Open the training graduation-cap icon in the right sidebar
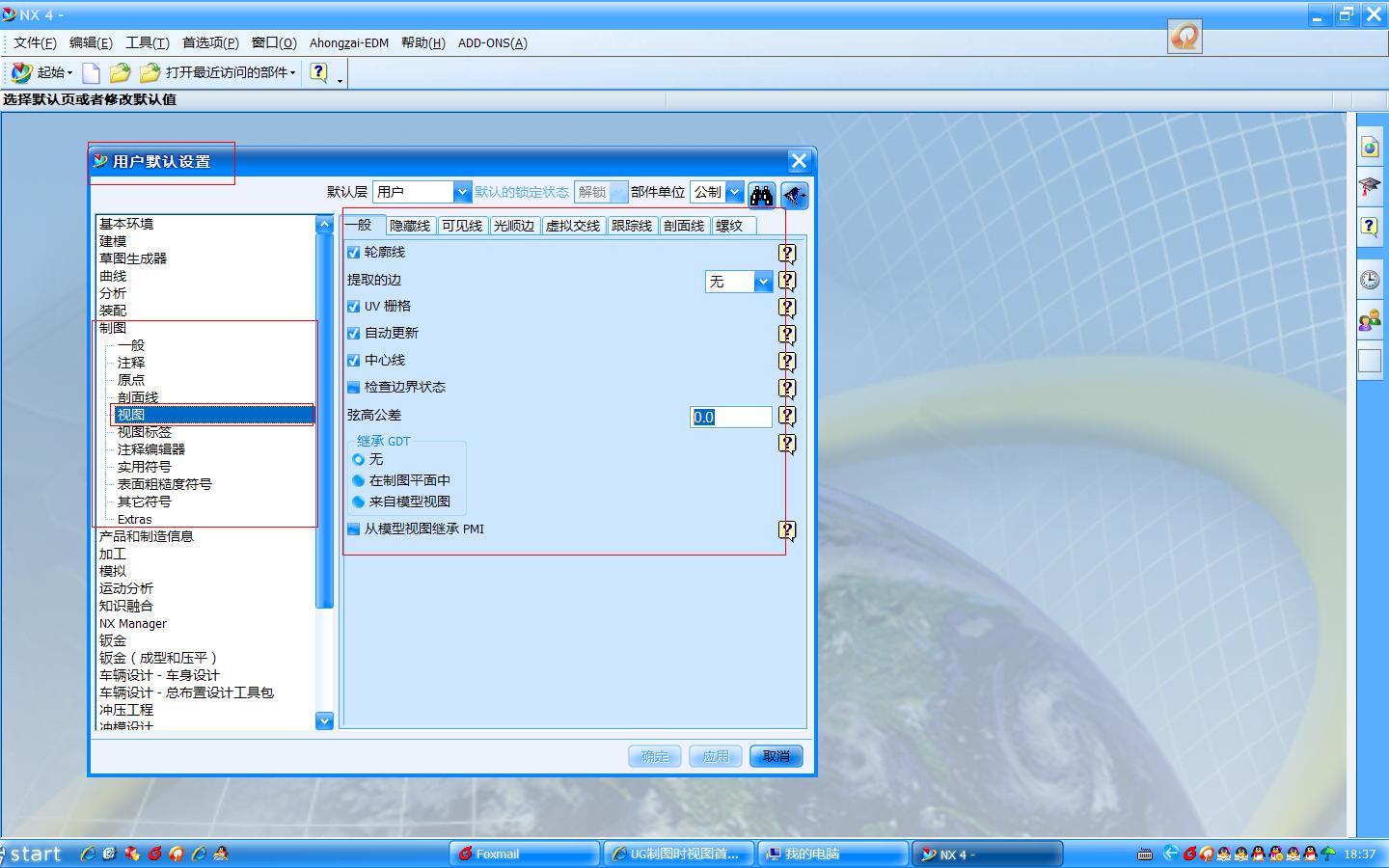The height and width of the screenshot is (868, 1389). 1370,186
